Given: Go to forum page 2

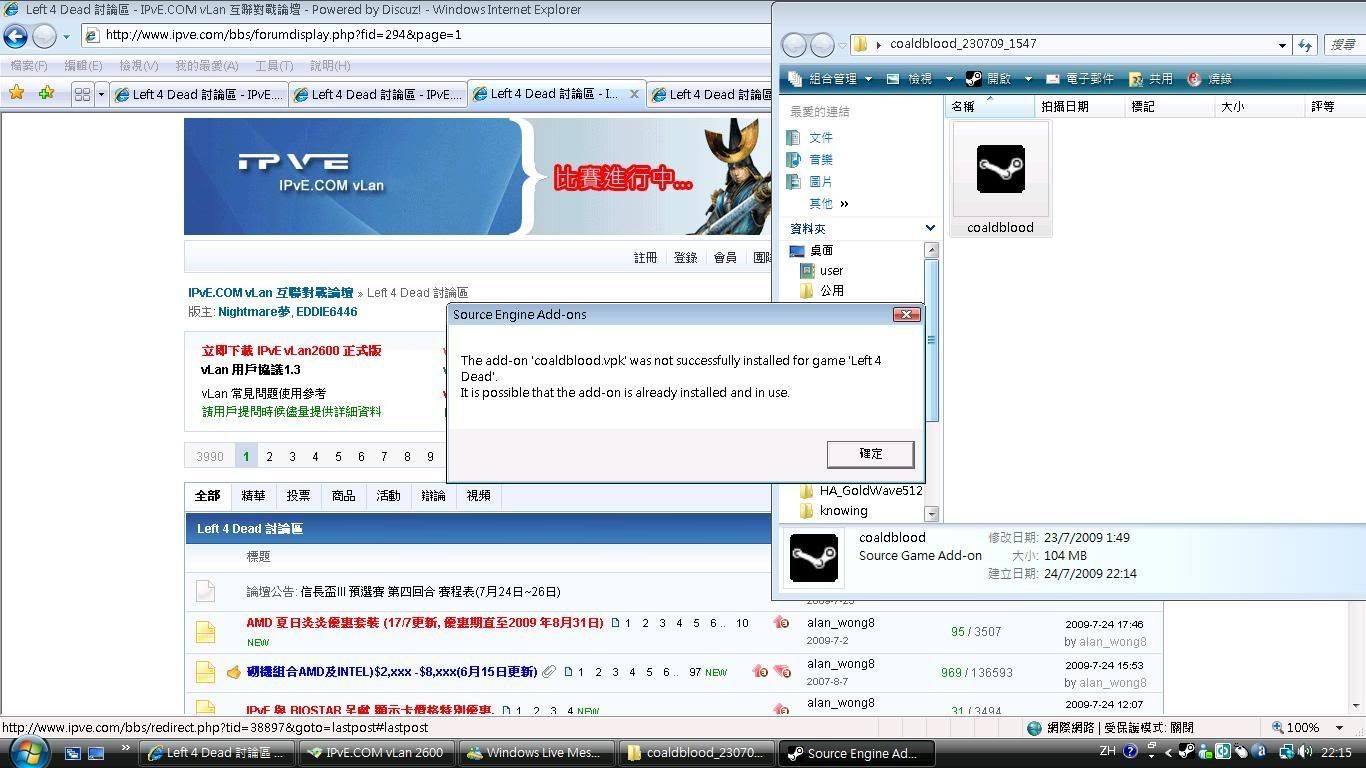Looking at the screenshot, I should point(269,456).
